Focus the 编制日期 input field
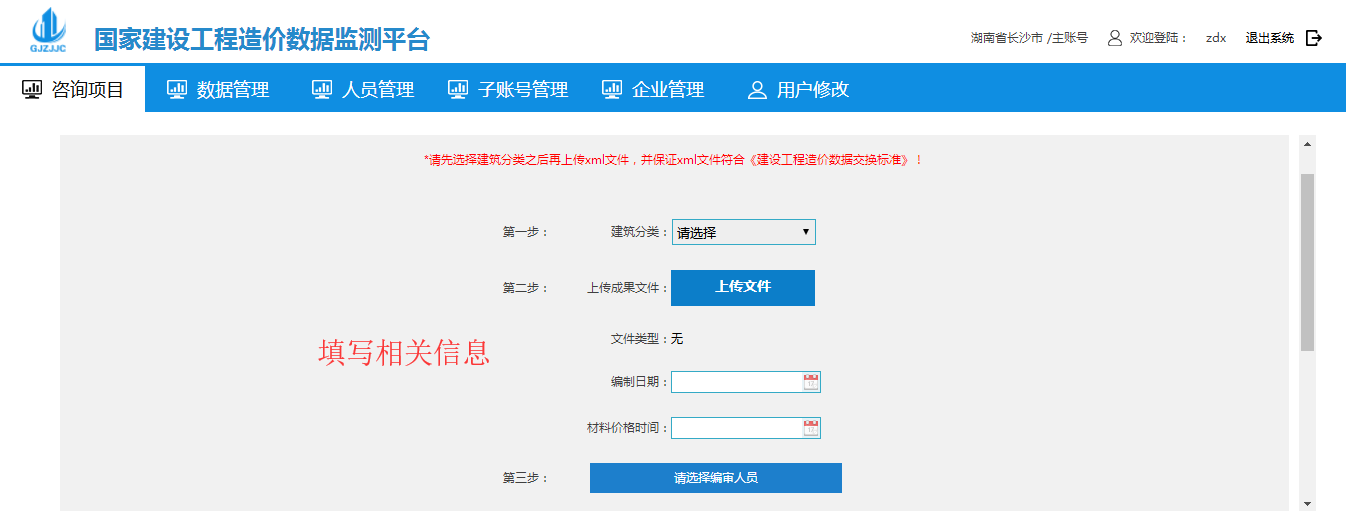Screen dimensions: 1346x511 tap(736, 382)
